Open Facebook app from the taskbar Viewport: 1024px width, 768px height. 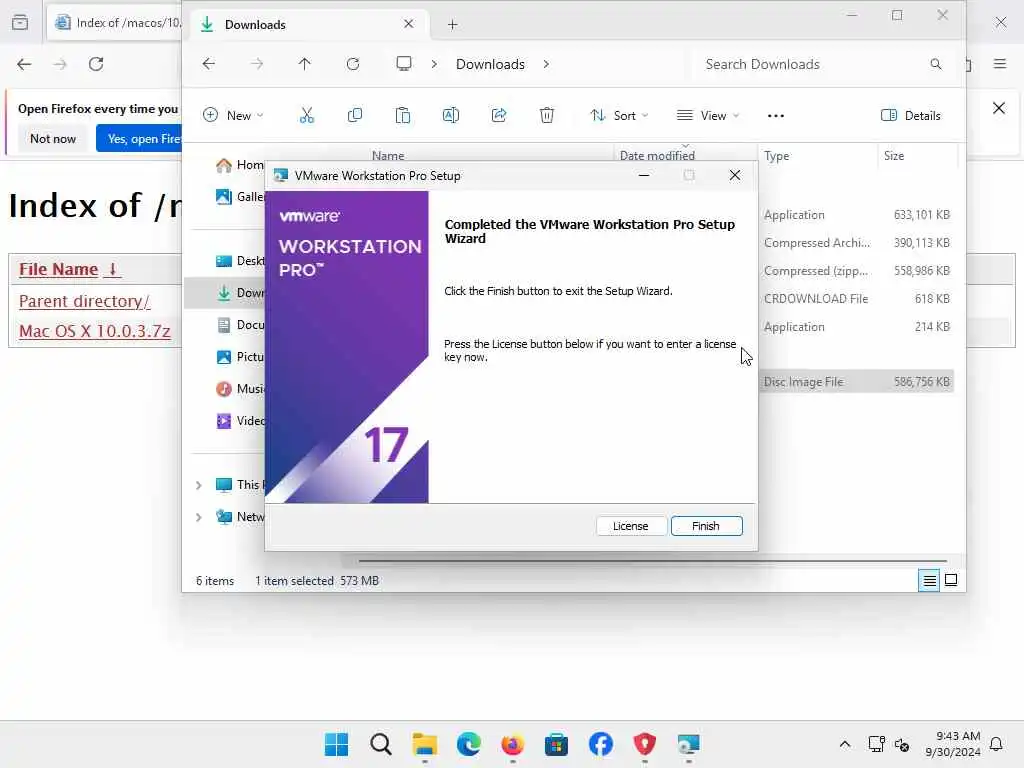(x=600, y=744)
